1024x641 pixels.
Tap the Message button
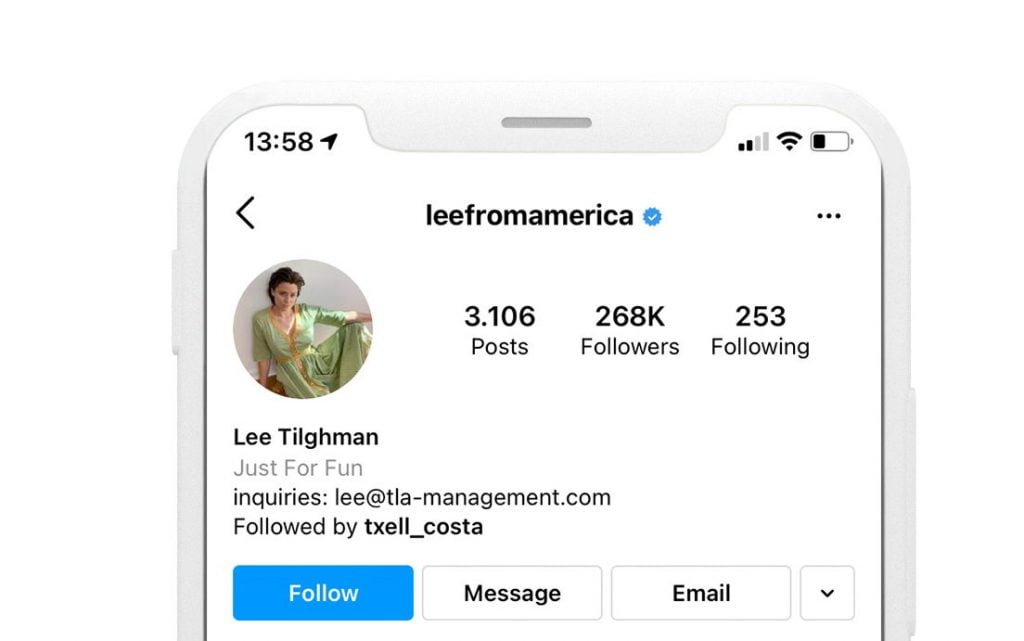tap(511, 592)
